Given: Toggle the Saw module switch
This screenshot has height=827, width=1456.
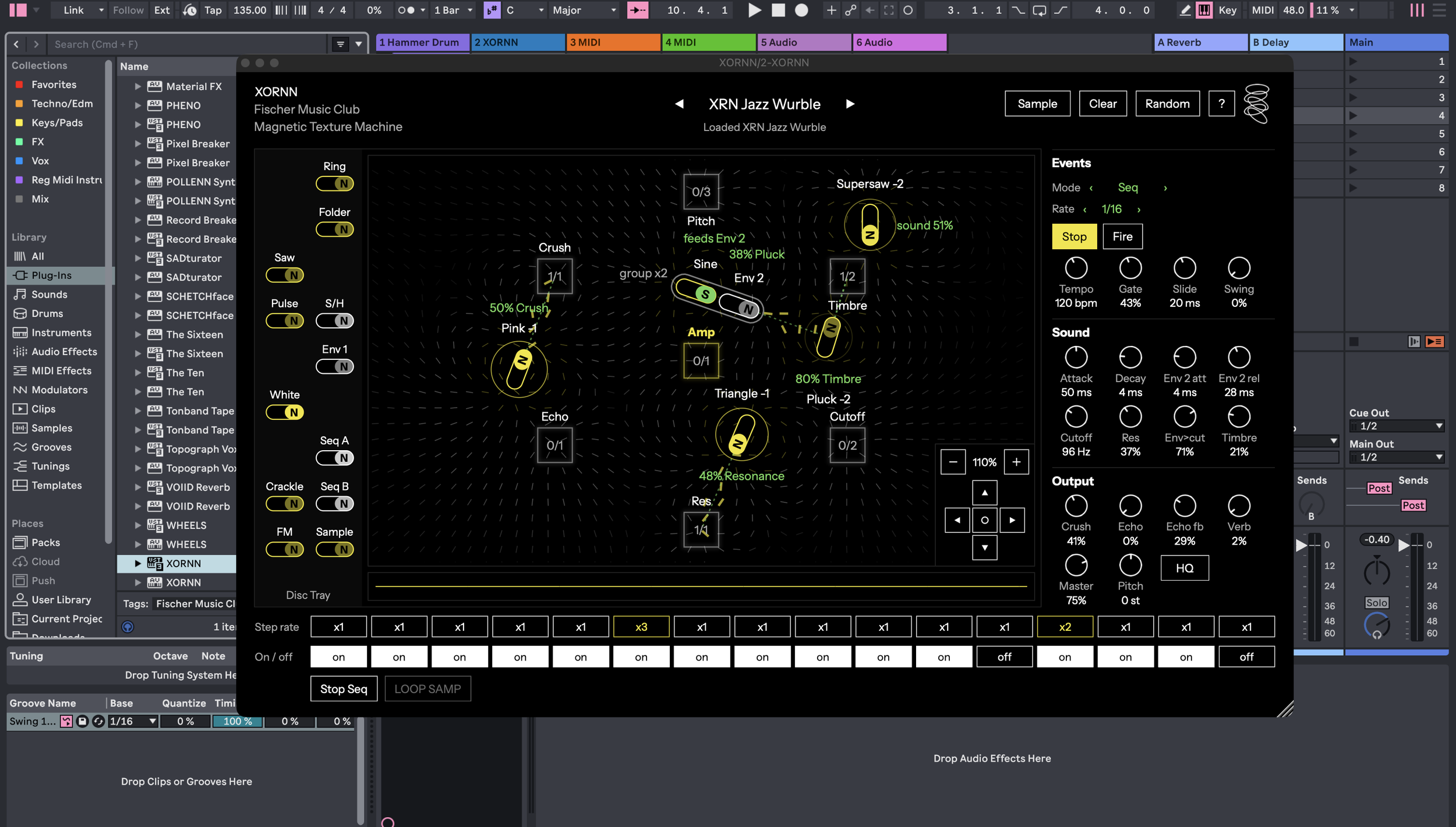Looking at the screenshot, I should coord(284,275).
